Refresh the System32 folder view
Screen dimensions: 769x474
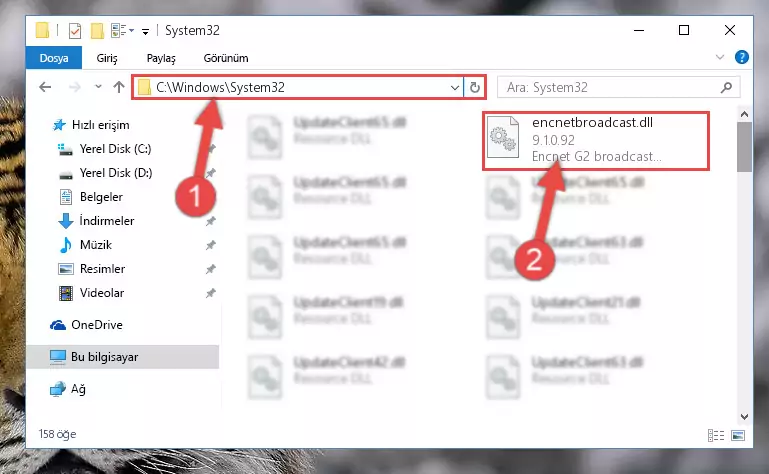click(474, 87)
